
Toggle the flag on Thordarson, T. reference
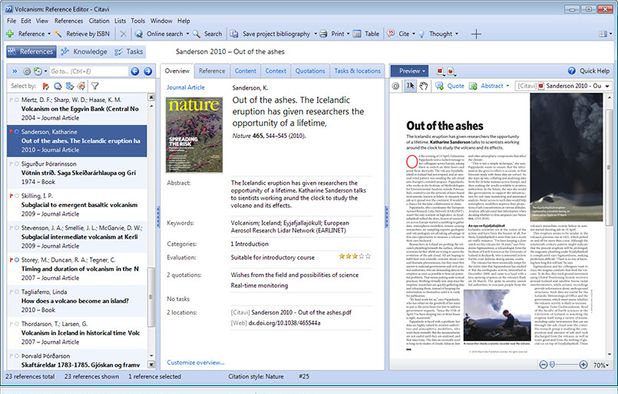pyautogui.click(x=11, y=324)
